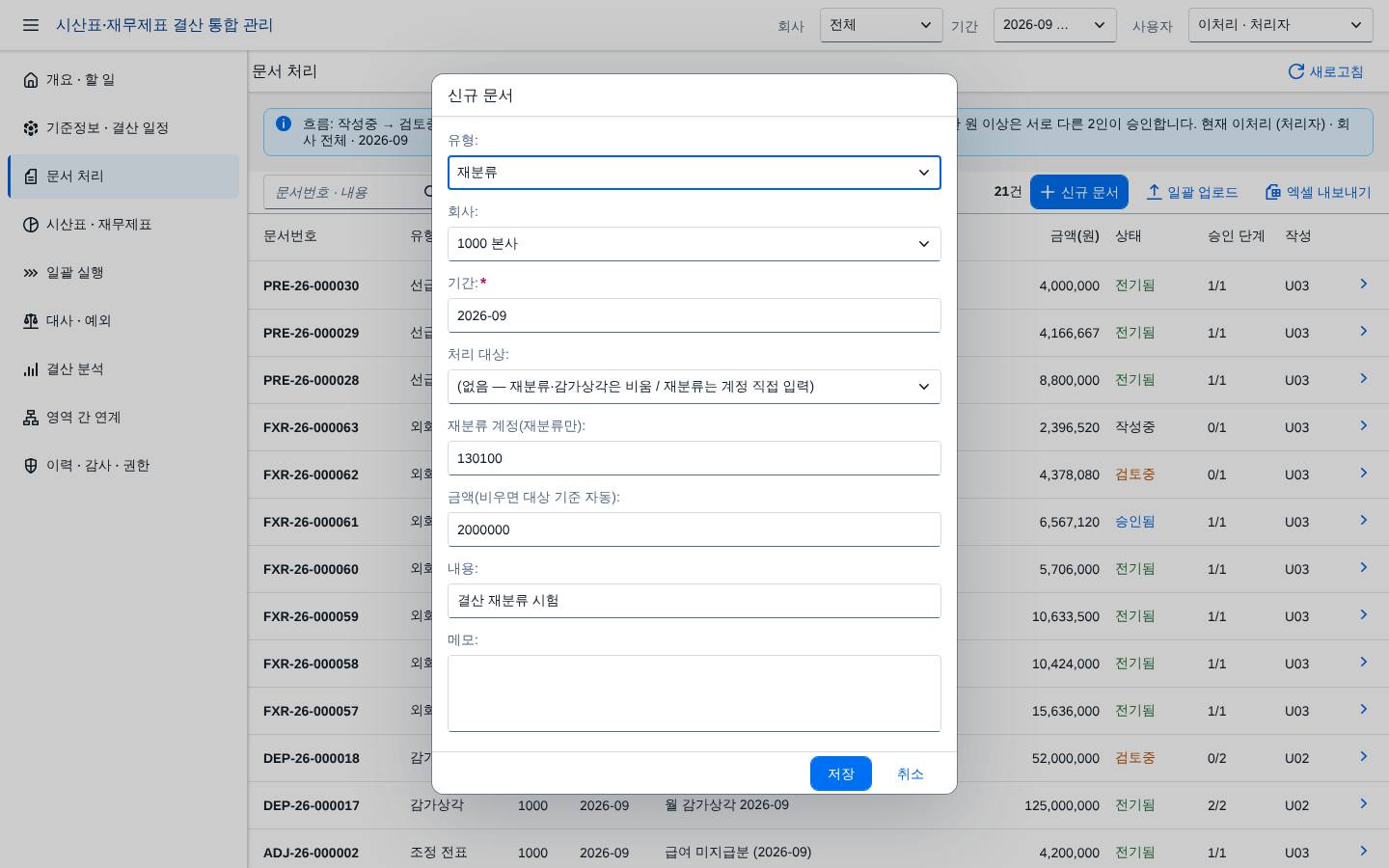The height and width of the screenshot is (868, 1389).
Task: Open row PRE-26-000029 detail chevron
Action: pos(1364,331)
